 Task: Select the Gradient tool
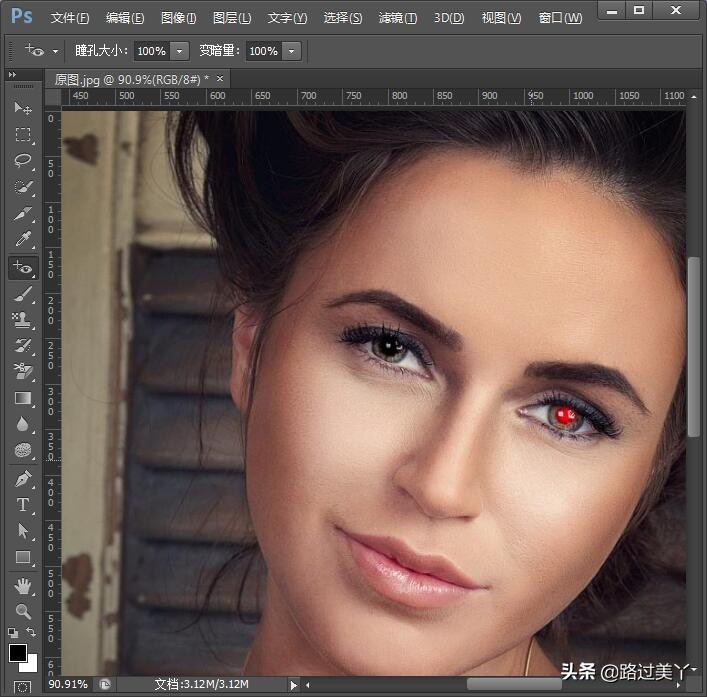[23, 398]
